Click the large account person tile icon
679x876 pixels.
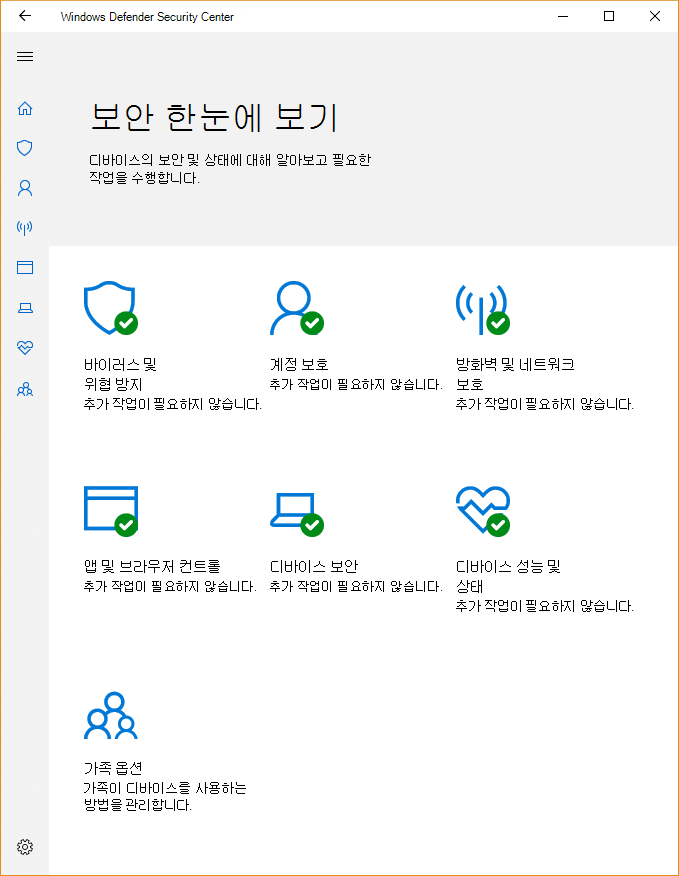(x=297, y=308)
